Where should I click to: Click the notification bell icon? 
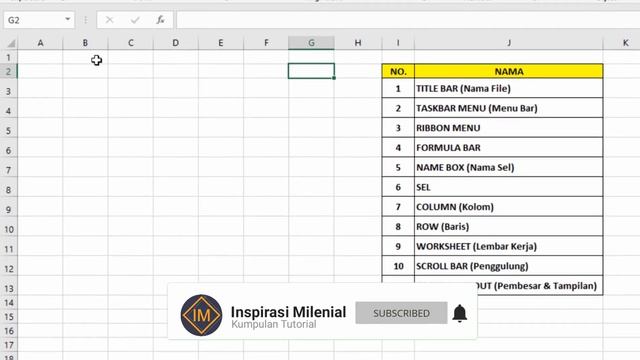[460, 313]
